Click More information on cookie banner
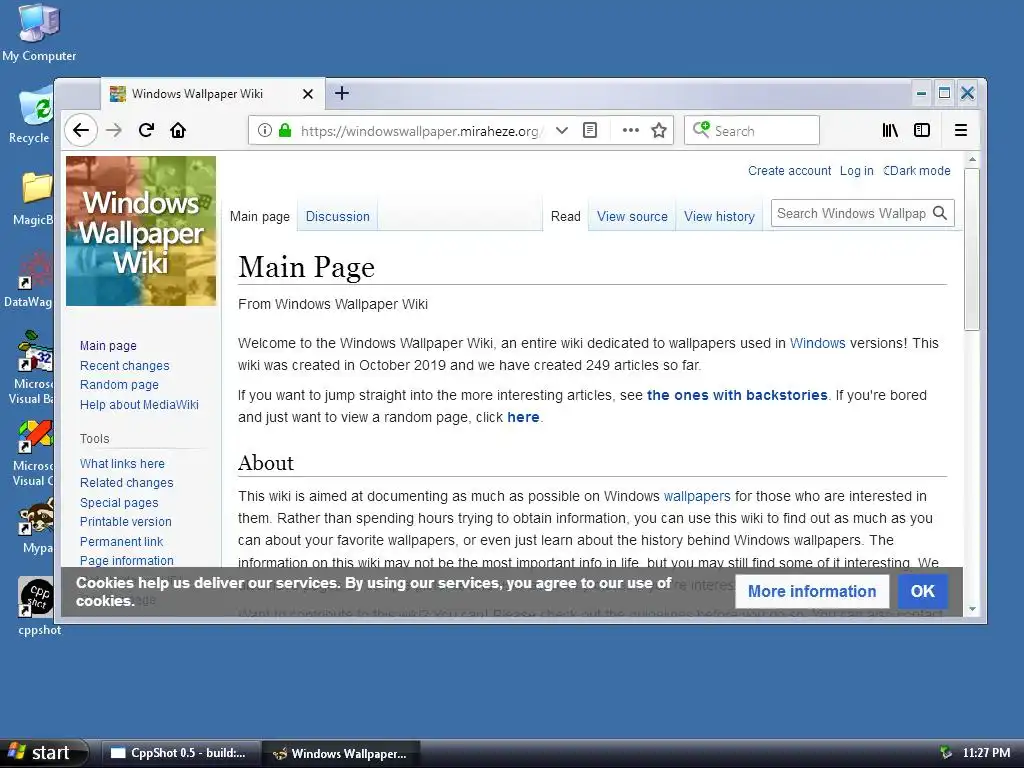The image size is (1024, 768). coord(812,591)
